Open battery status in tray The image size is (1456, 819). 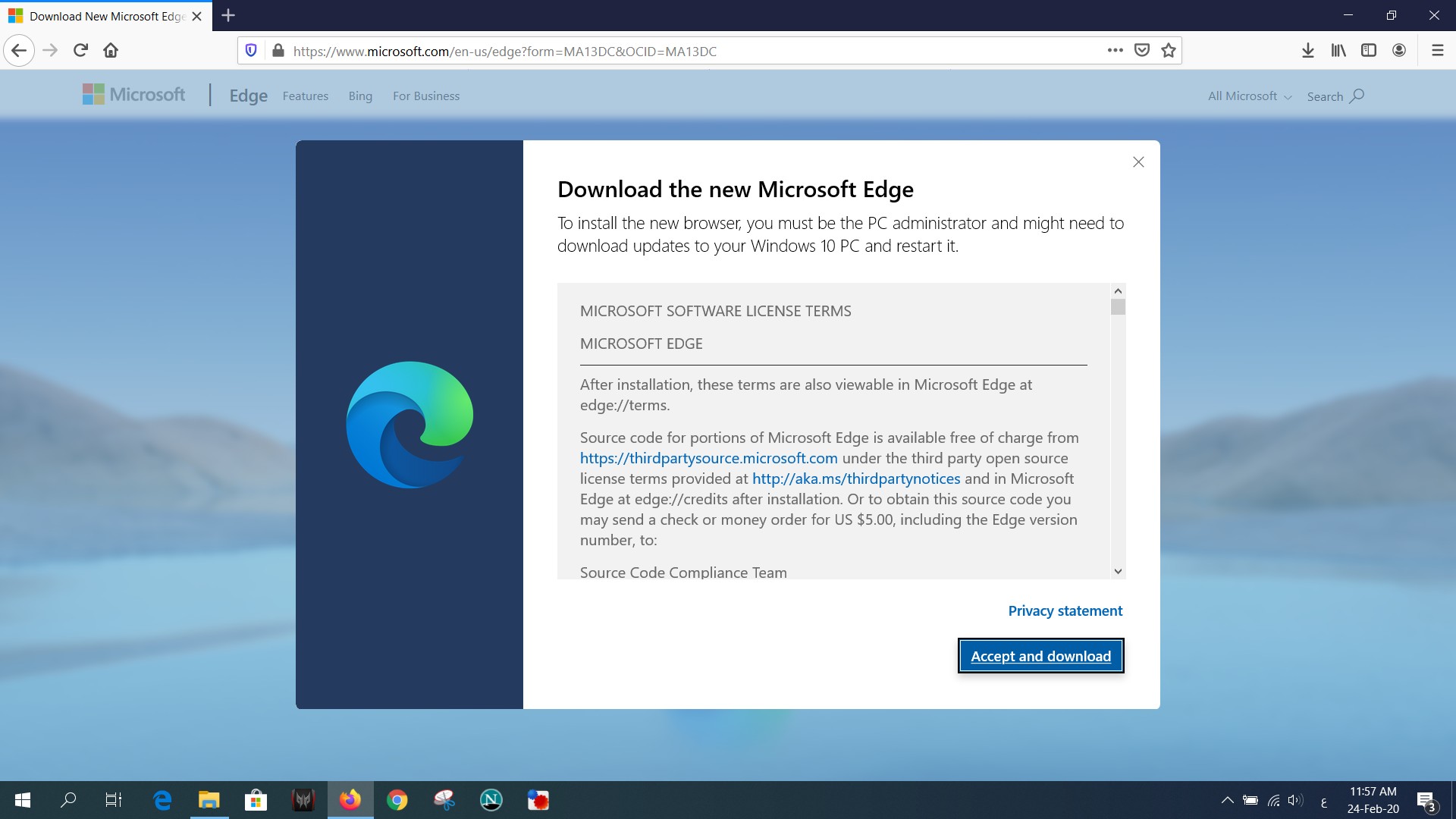[1250, 800]
